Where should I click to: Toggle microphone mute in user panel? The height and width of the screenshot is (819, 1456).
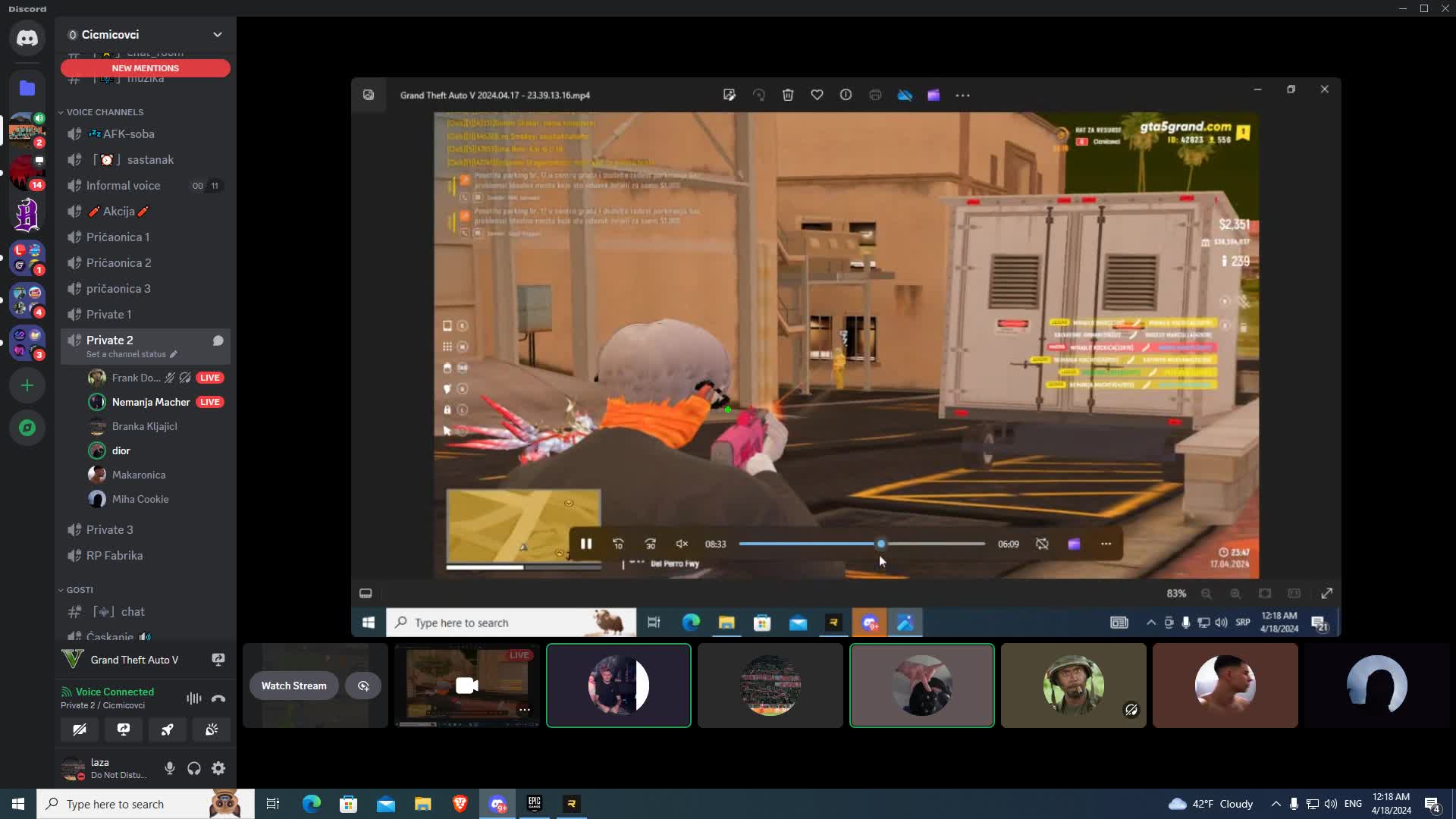pos(170,768)
